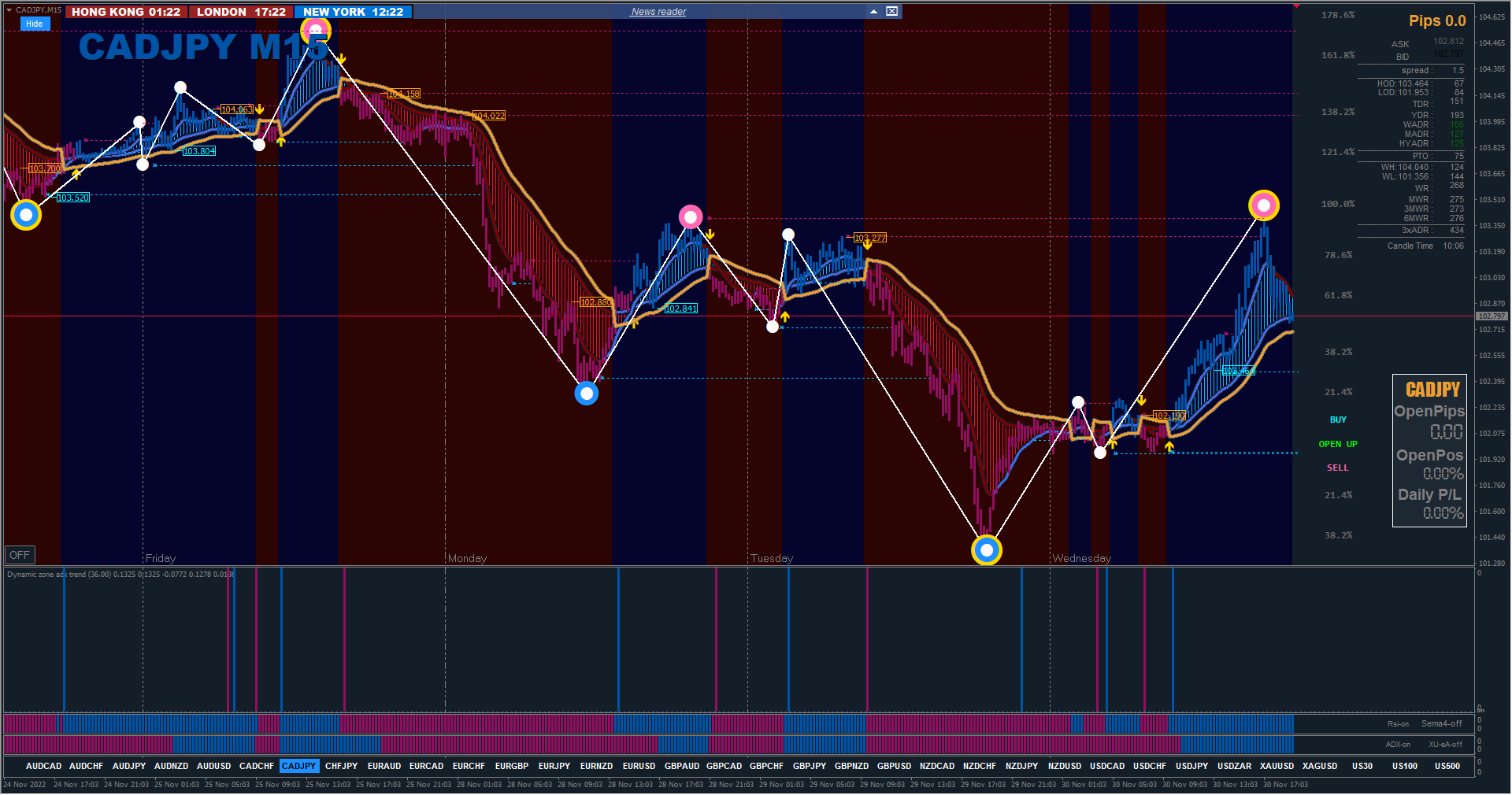The width and height of the screenshot is (1512, 795).
Task: Toggle the Sema4-off indicator switch
Action: (1441, 723)
